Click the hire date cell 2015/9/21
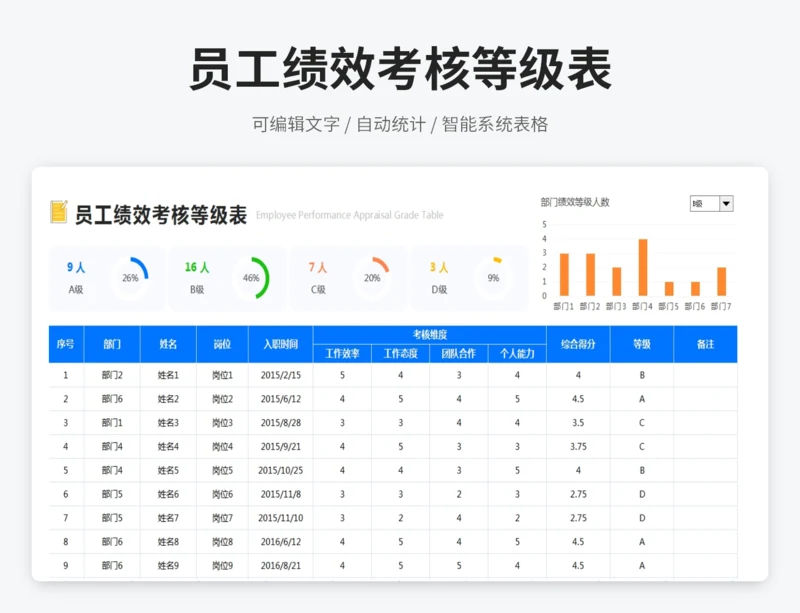 281,447
